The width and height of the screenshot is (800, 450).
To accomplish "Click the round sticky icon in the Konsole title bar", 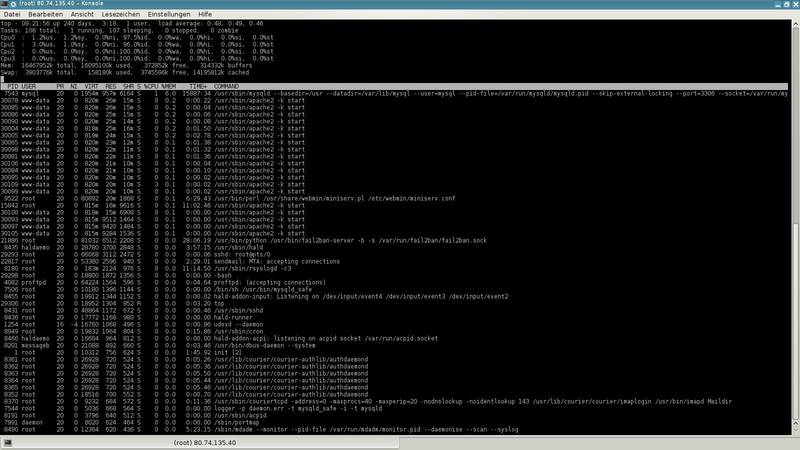I will point(13,4).
